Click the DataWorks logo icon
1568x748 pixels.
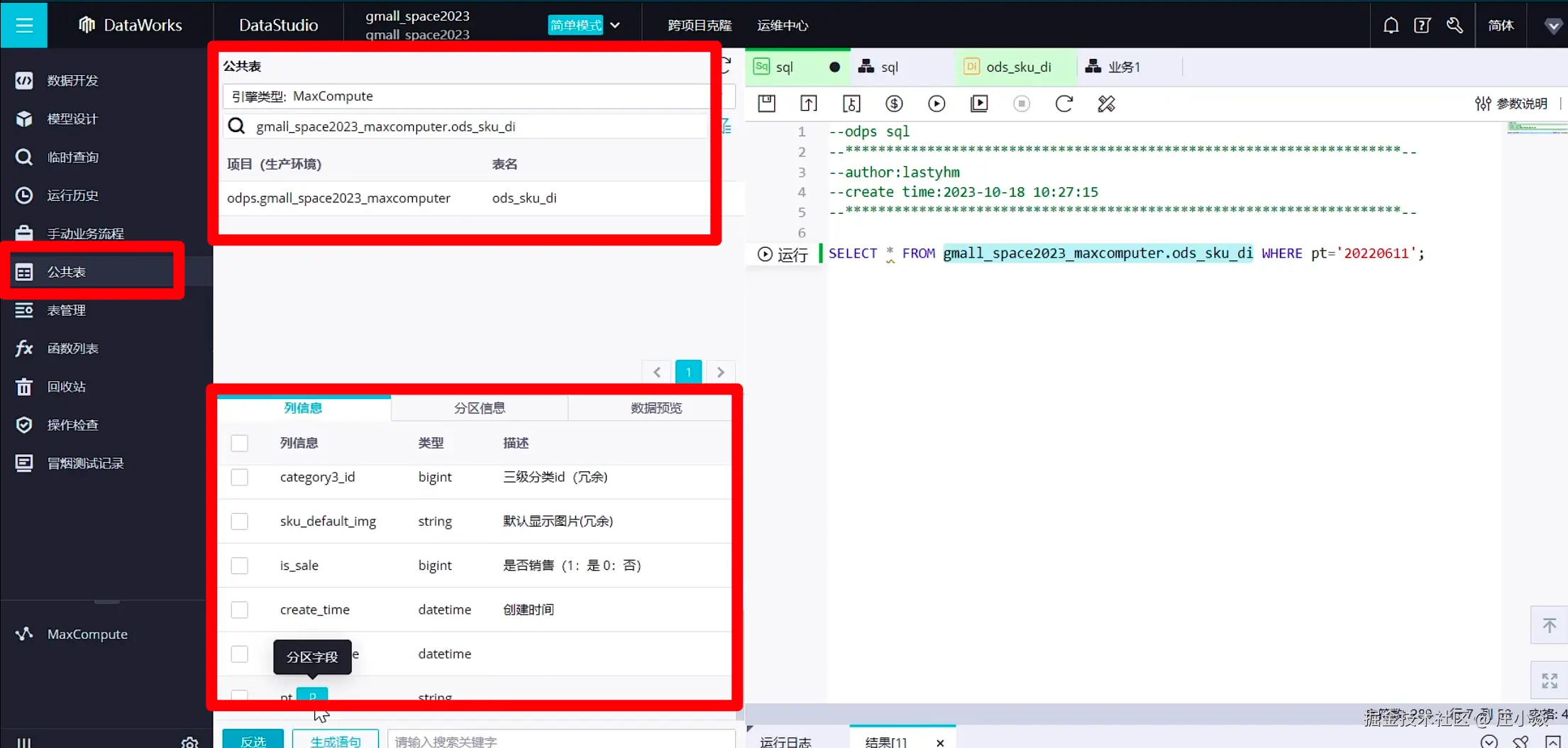87,25
